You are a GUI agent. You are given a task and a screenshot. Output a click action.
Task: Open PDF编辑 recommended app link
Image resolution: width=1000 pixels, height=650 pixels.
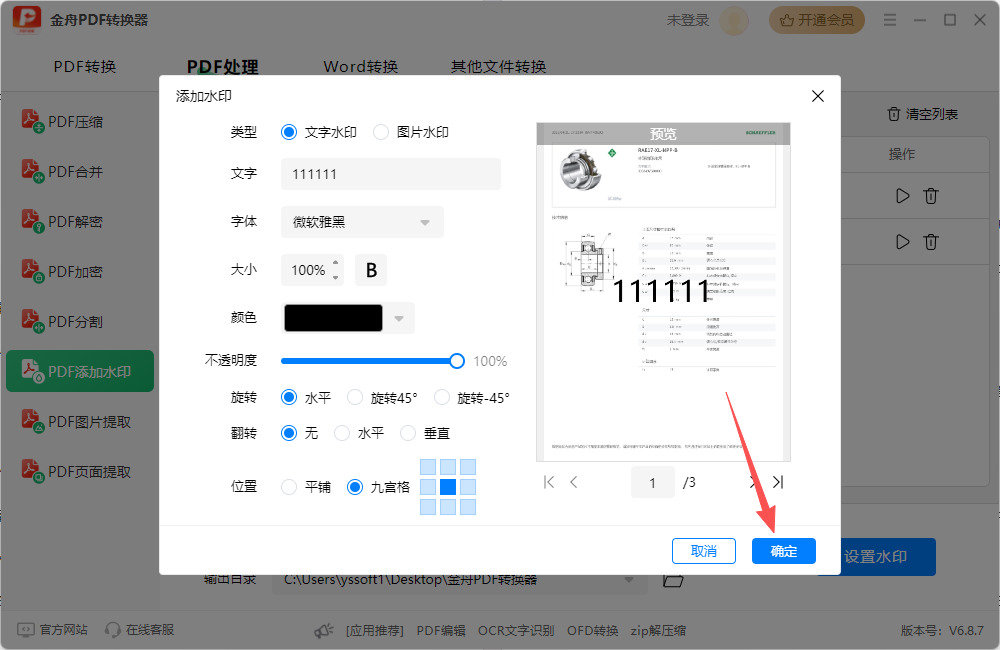(441, 630)
